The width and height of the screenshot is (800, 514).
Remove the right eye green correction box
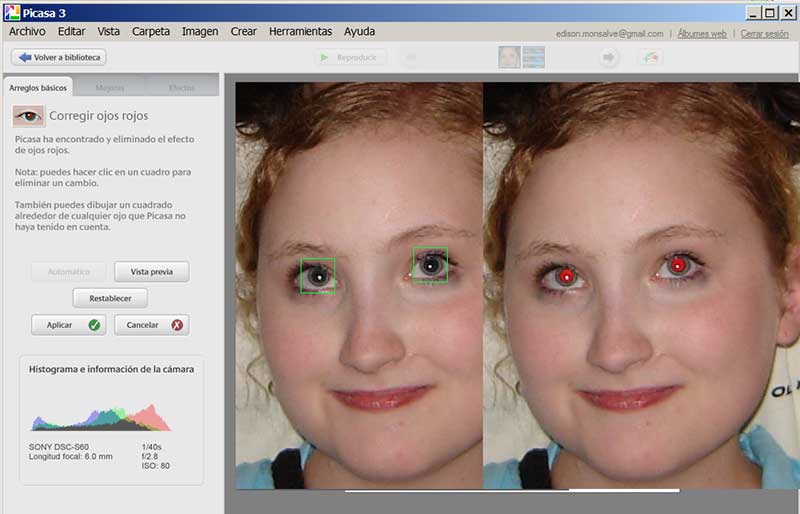point(430,265)
